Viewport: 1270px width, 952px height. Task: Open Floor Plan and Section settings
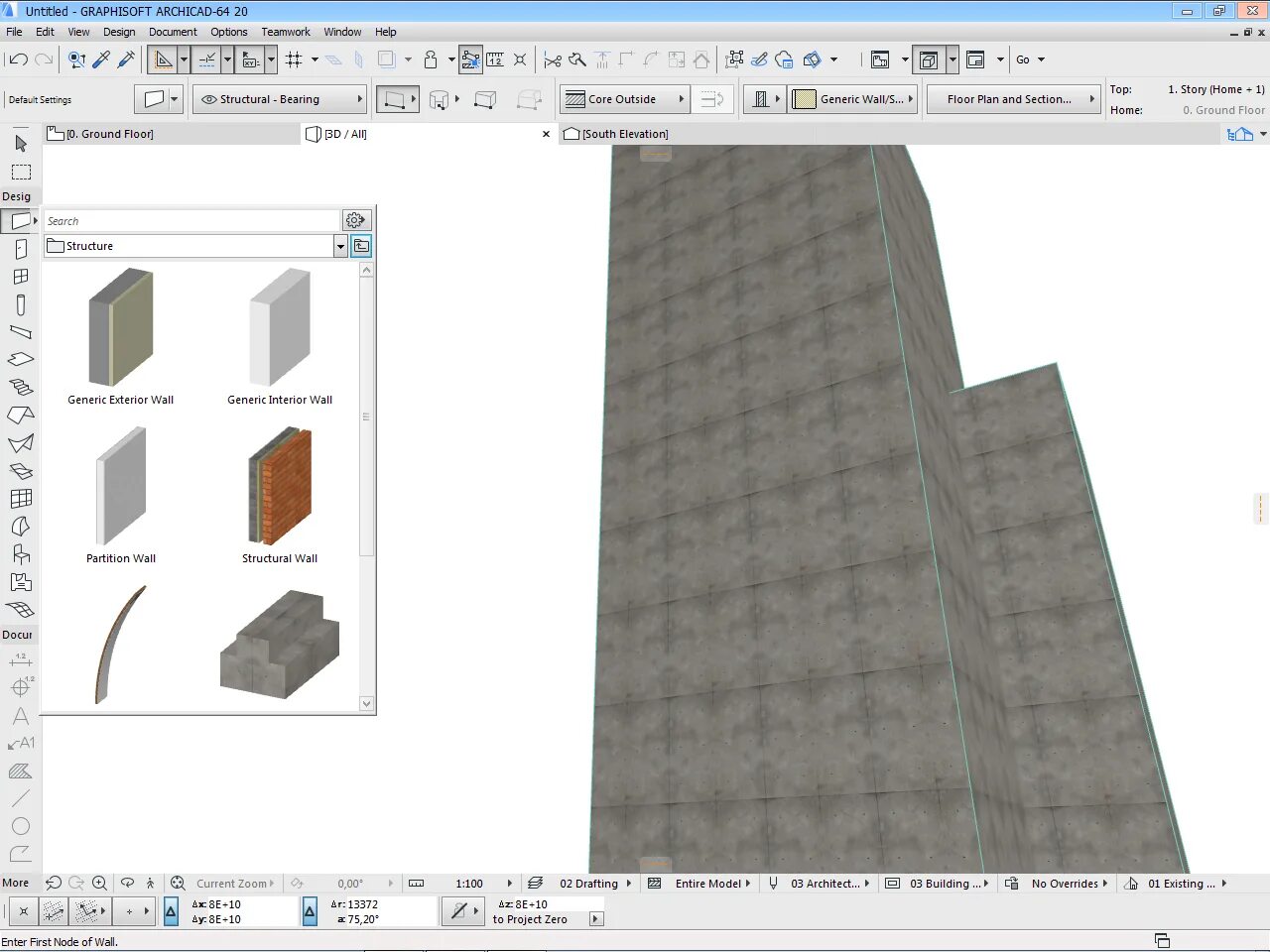point(1012,99)
